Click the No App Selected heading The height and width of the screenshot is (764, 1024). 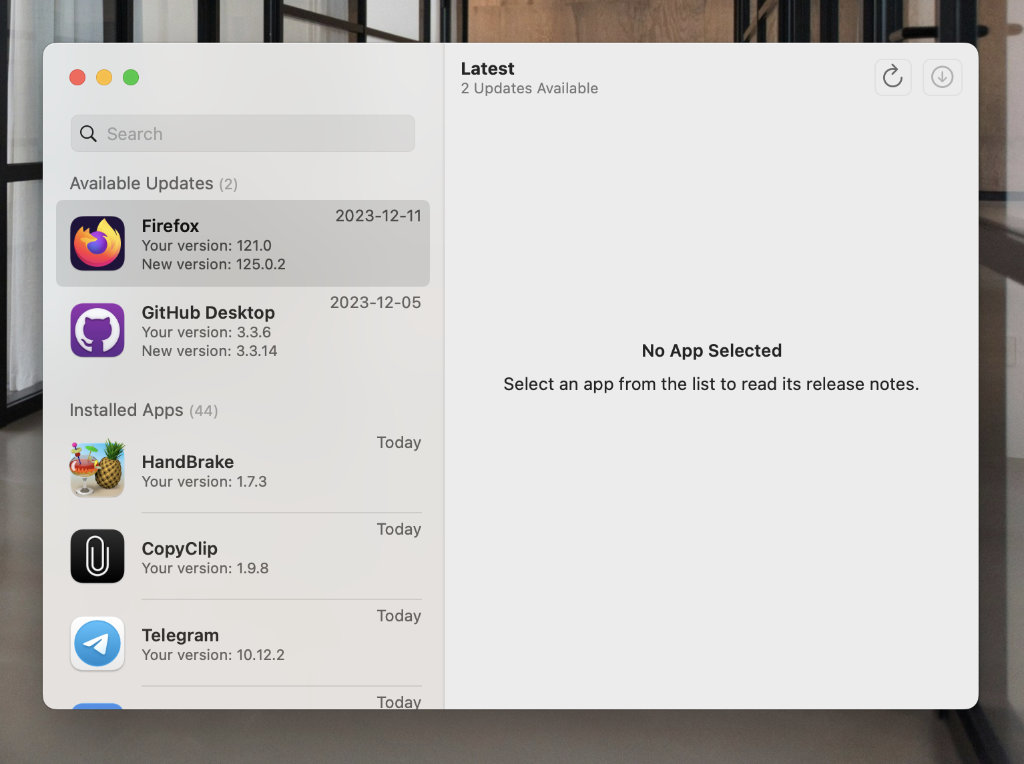click(712, 351)
